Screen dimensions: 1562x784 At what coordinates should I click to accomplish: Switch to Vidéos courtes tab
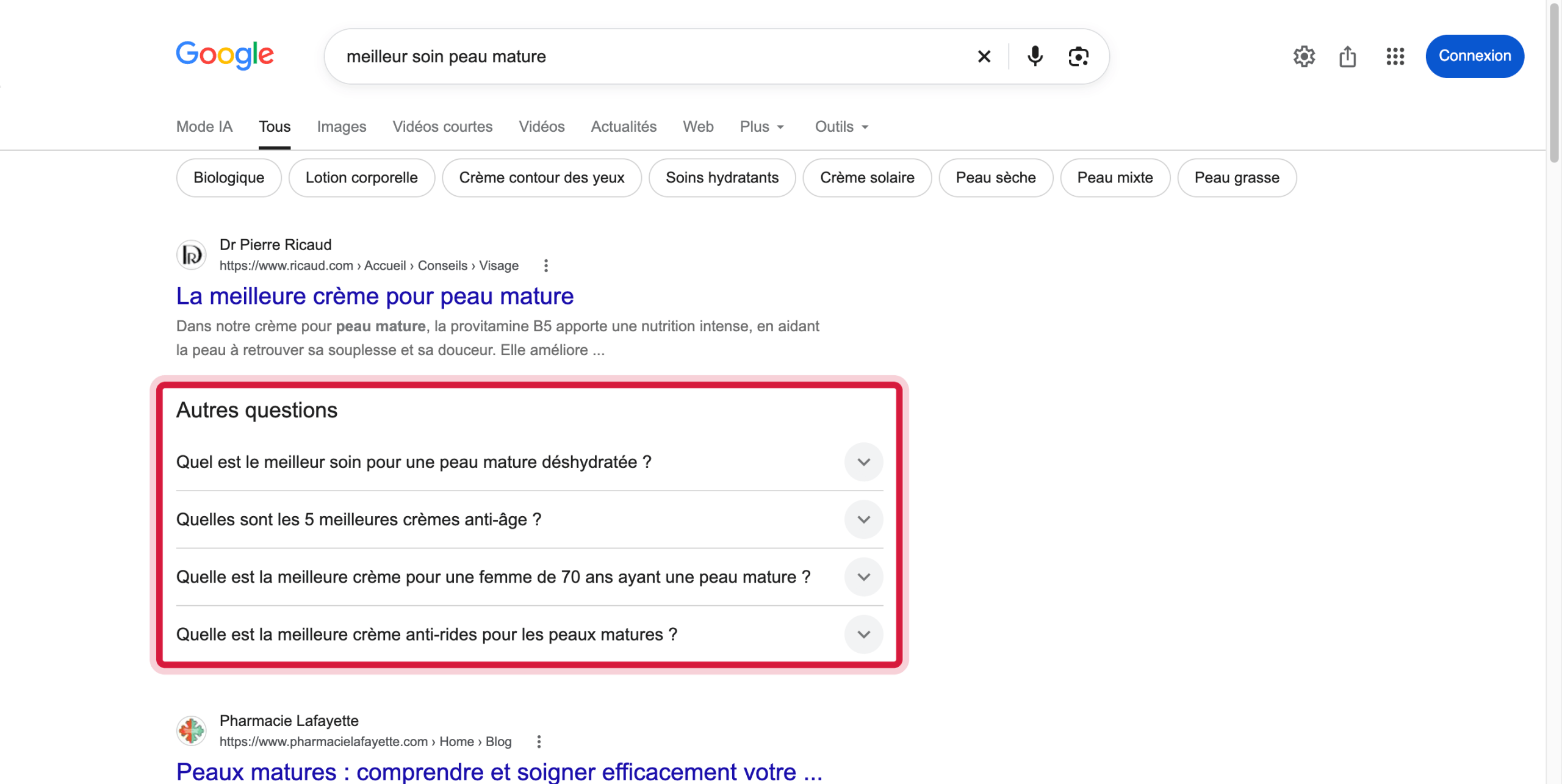tap(442, 126)
